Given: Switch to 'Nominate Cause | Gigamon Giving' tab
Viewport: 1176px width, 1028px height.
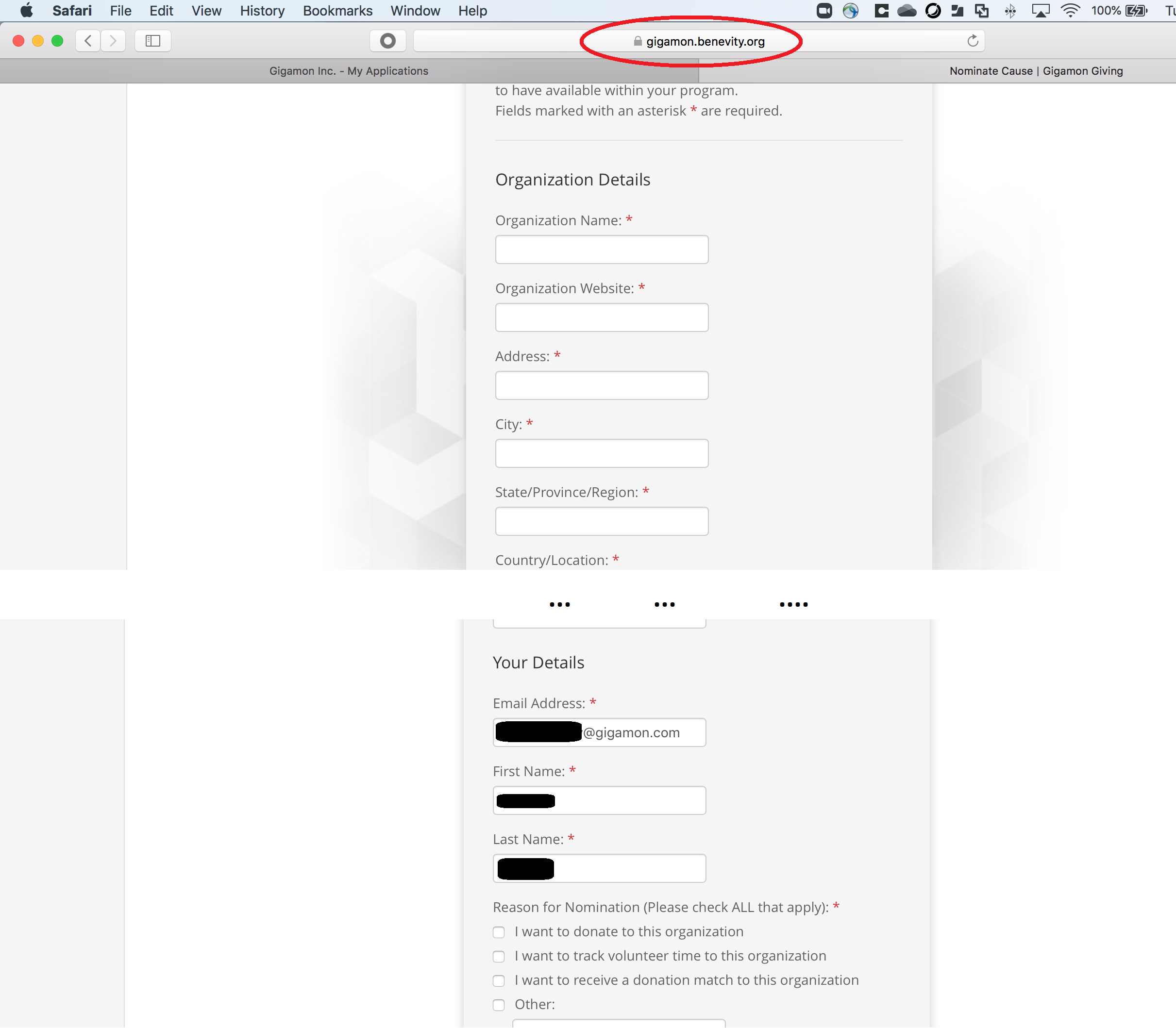Looking at the screenshot, I should coord(1036,70).
